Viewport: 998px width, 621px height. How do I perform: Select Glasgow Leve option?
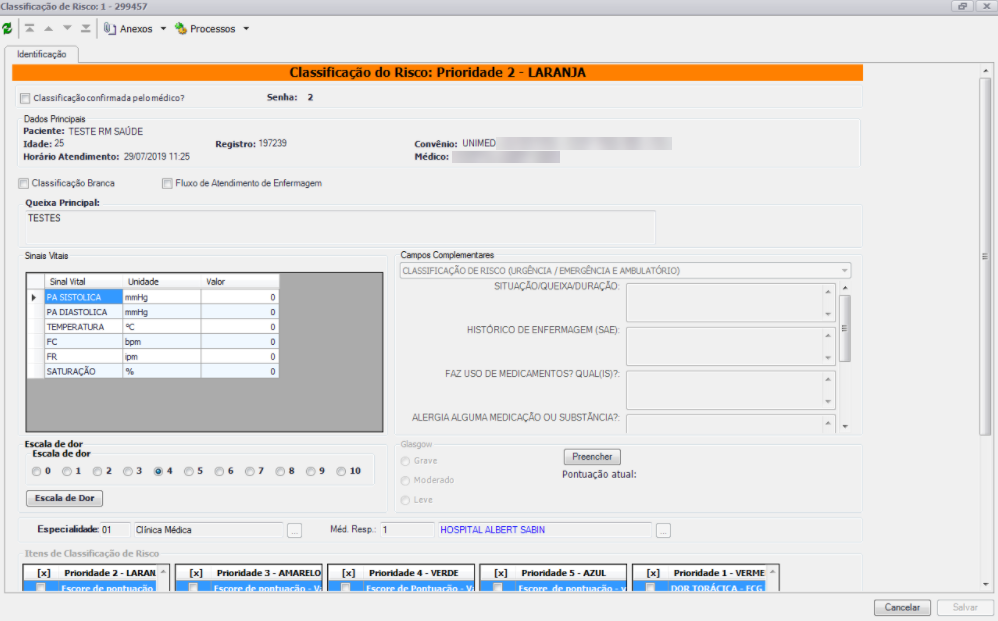(405, 500)
